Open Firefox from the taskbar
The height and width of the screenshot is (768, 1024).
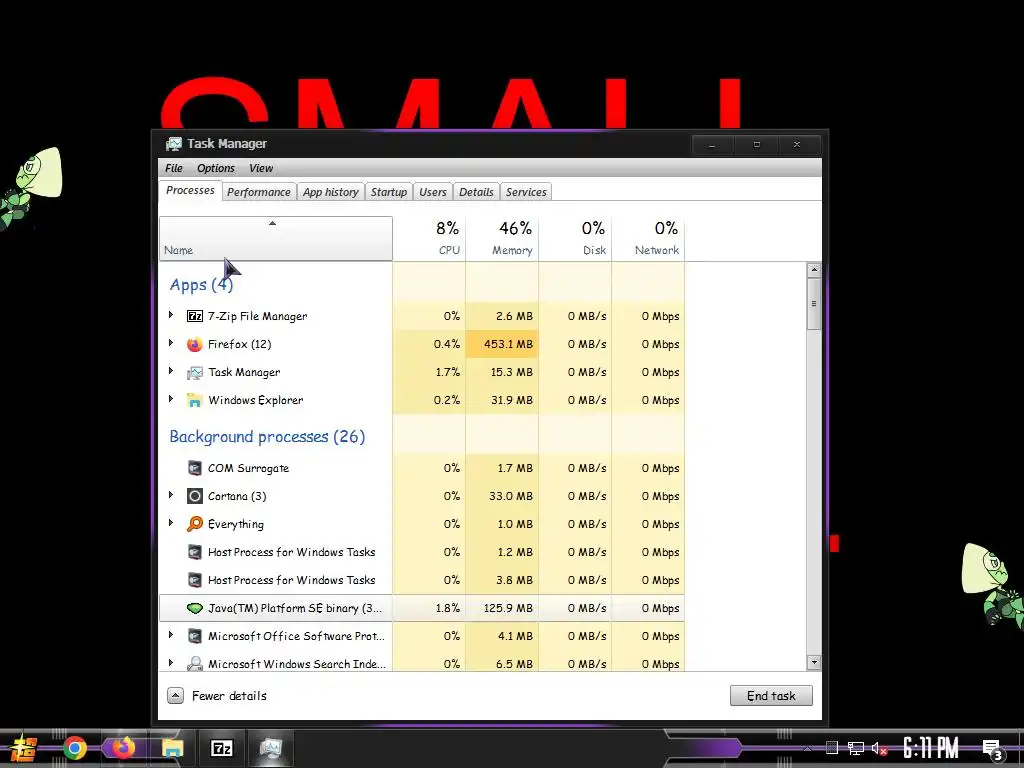coord(122,748)
